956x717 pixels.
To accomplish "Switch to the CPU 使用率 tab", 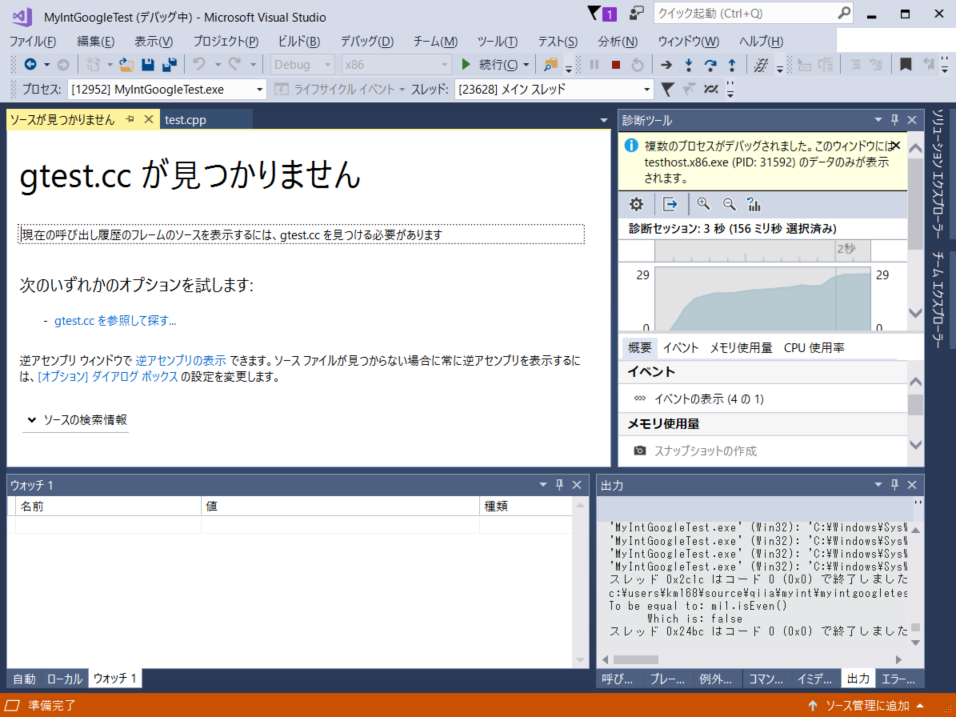I will [x=814, y=348].
